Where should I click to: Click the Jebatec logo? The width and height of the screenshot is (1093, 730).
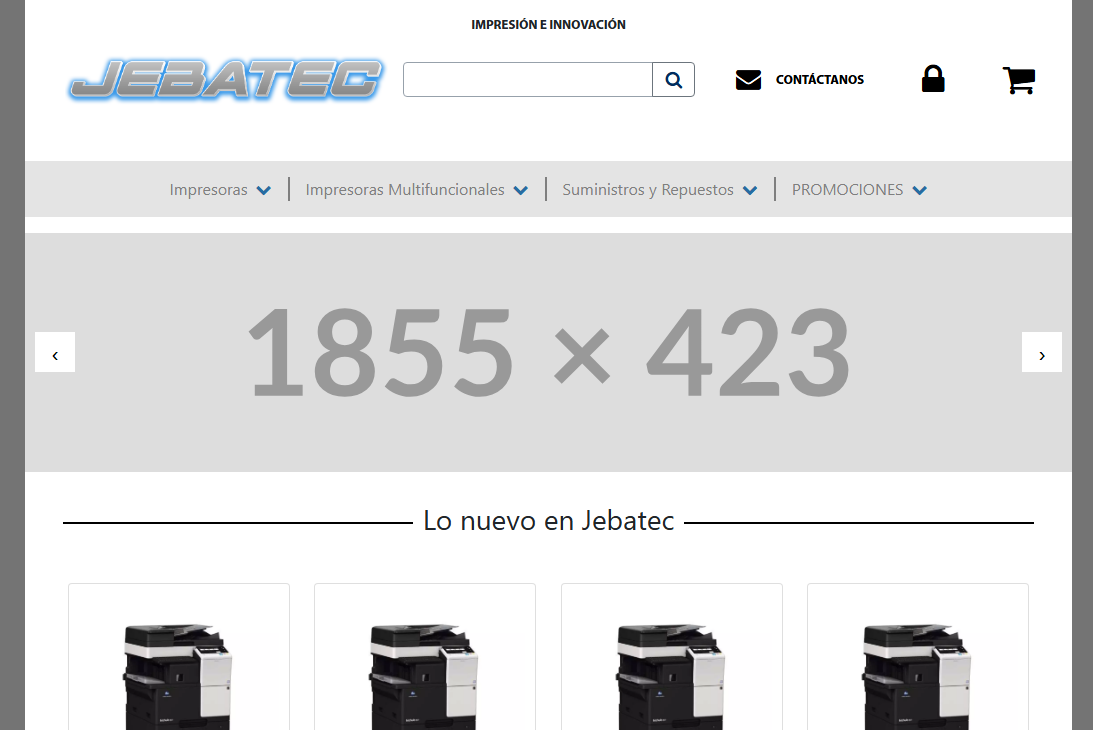[x=226, y=80]
